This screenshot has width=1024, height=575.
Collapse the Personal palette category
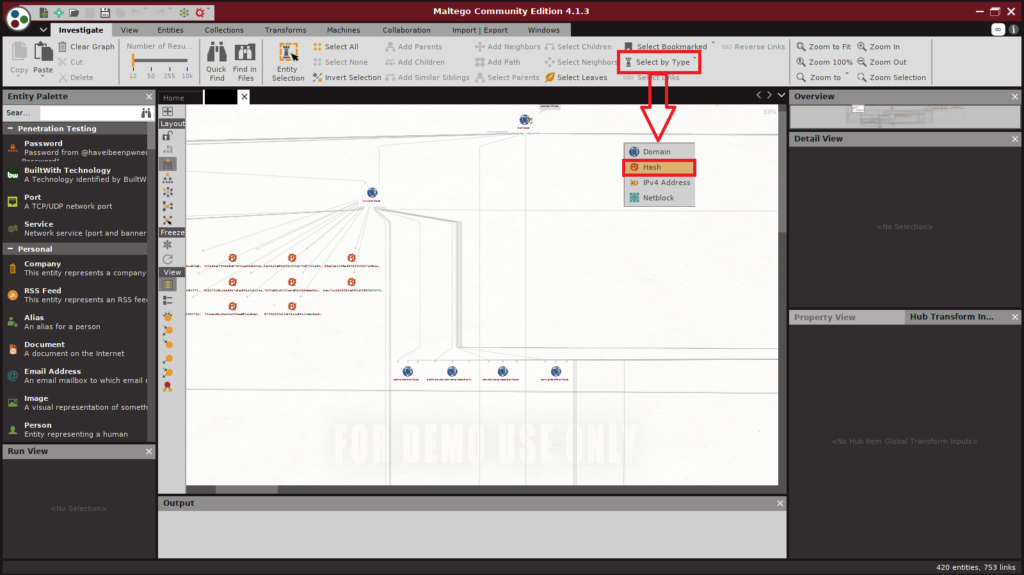(x=10, y=248)
